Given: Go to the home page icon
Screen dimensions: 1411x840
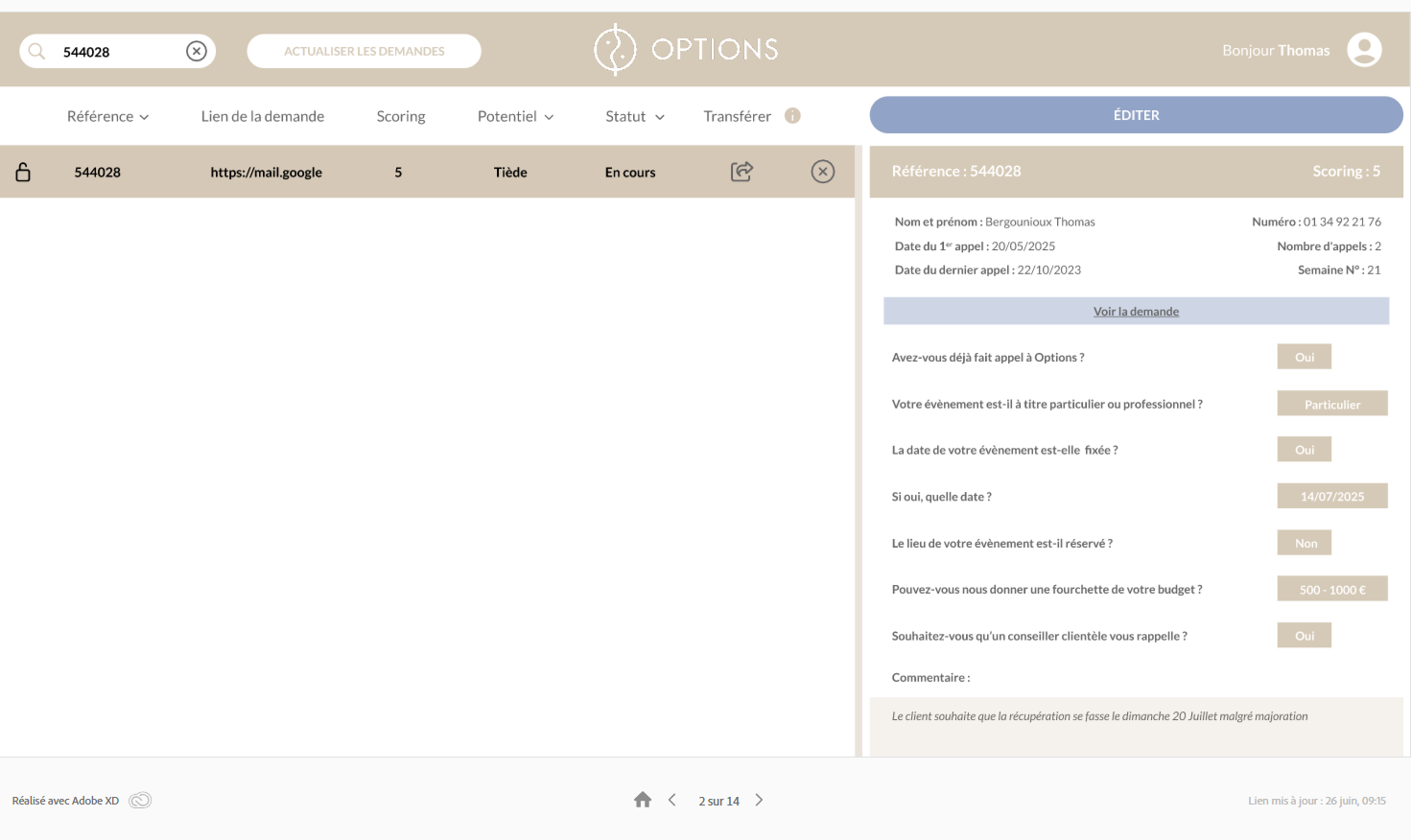Looking at the screenshot, I should pos(643,800).
